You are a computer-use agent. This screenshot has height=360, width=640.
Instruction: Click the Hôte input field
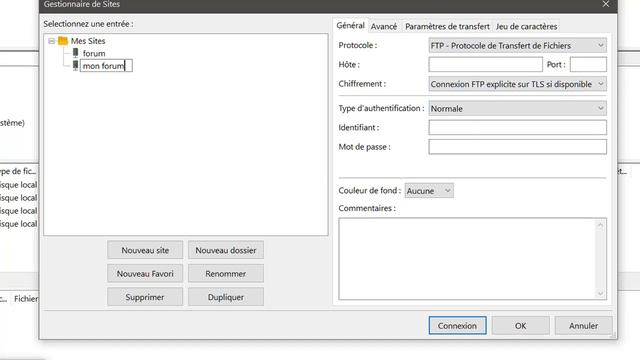point(485,64)
